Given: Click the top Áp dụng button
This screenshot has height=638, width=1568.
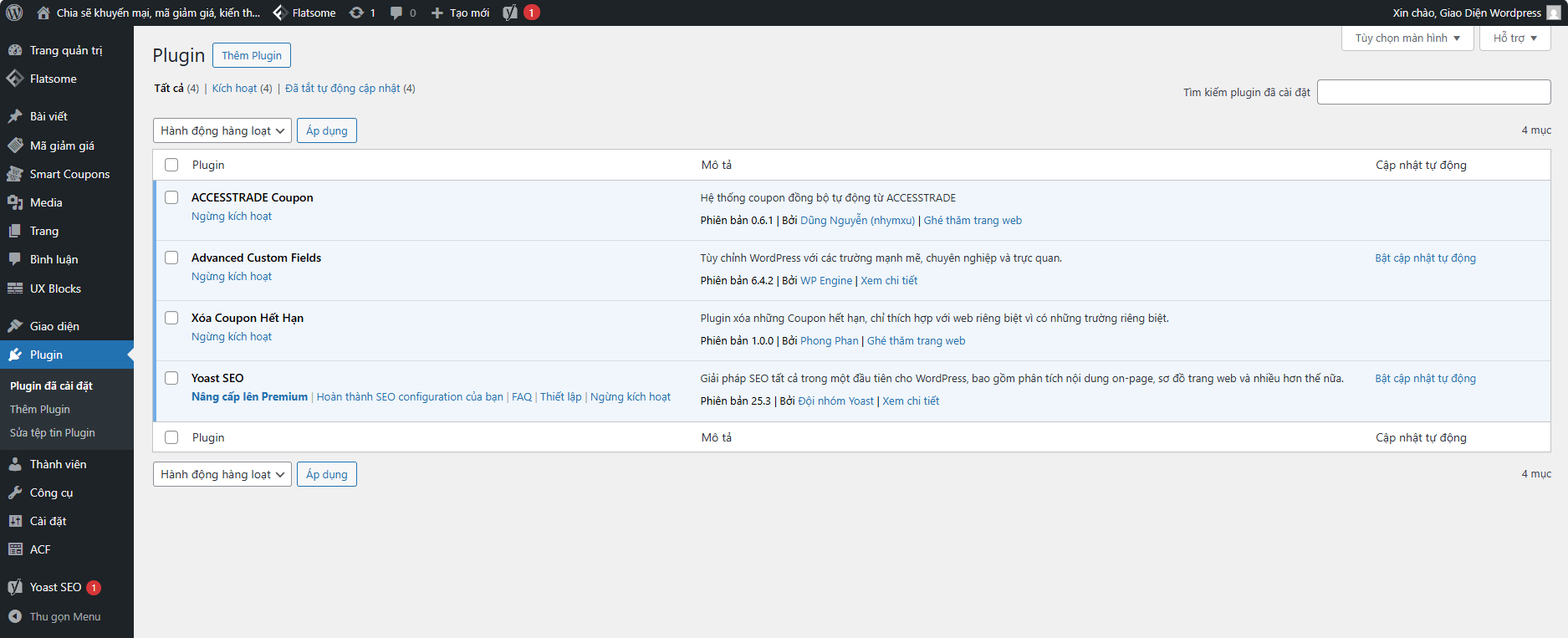Looking at the screenshot, I should [x=327, y=130].
